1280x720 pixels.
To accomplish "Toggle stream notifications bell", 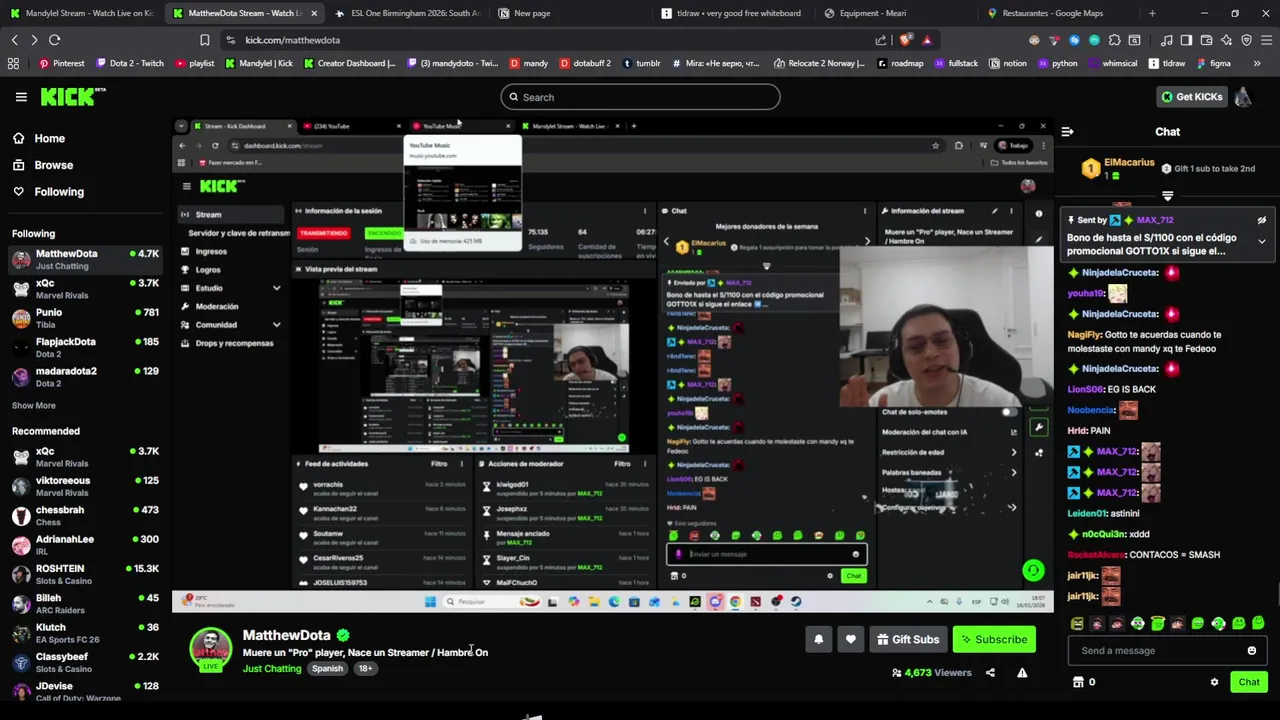I will pyautogui.click(x=818, y=640).
